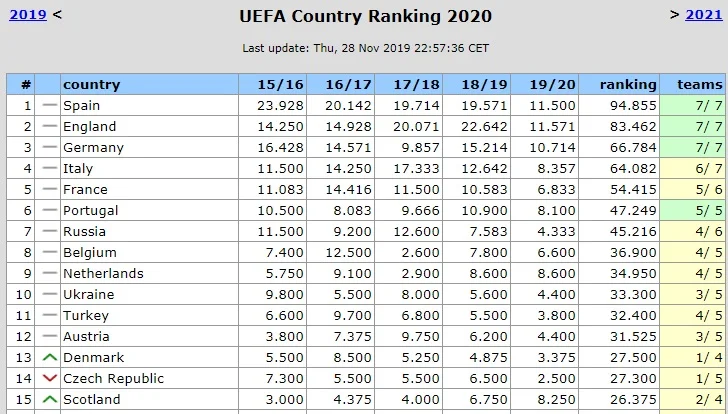
Task: Click the country column header
Action: point(91,85)
